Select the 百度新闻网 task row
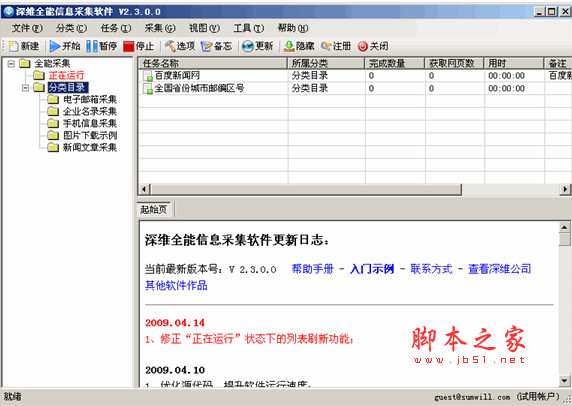Image resolution: width=572 pixels, height=406 pixels. [x=355, y=76]
